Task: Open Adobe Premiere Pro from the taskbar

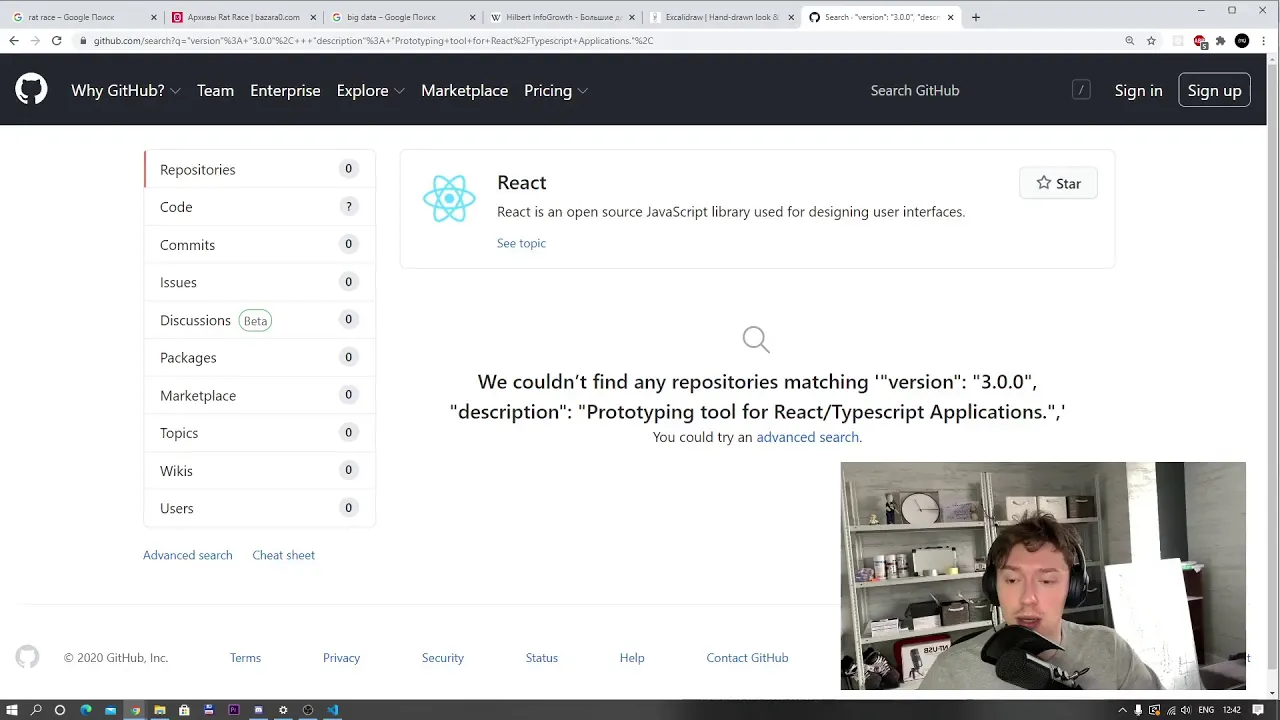Action: point(234,710)
